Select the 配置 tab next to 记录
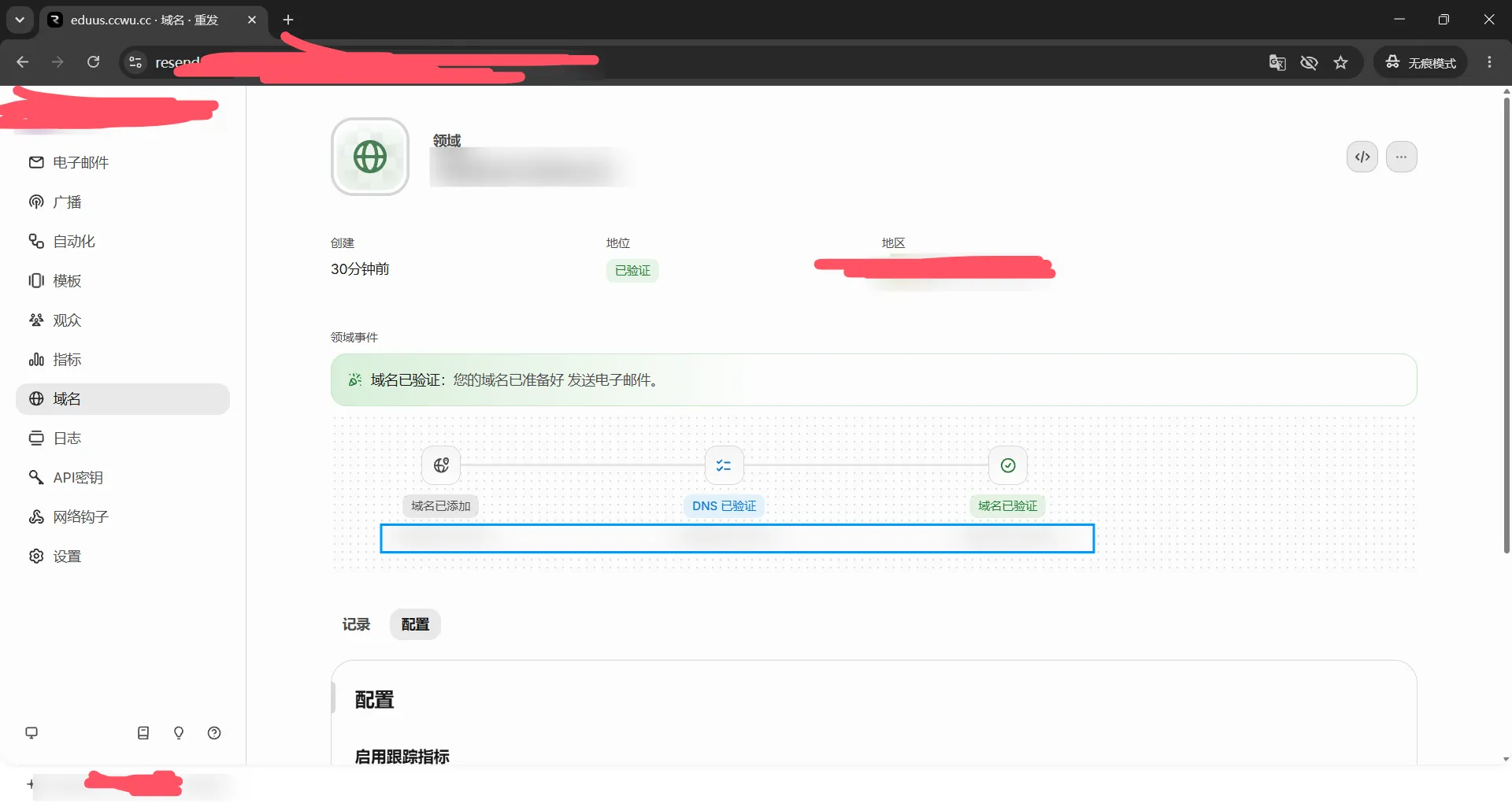 point(415,624)
